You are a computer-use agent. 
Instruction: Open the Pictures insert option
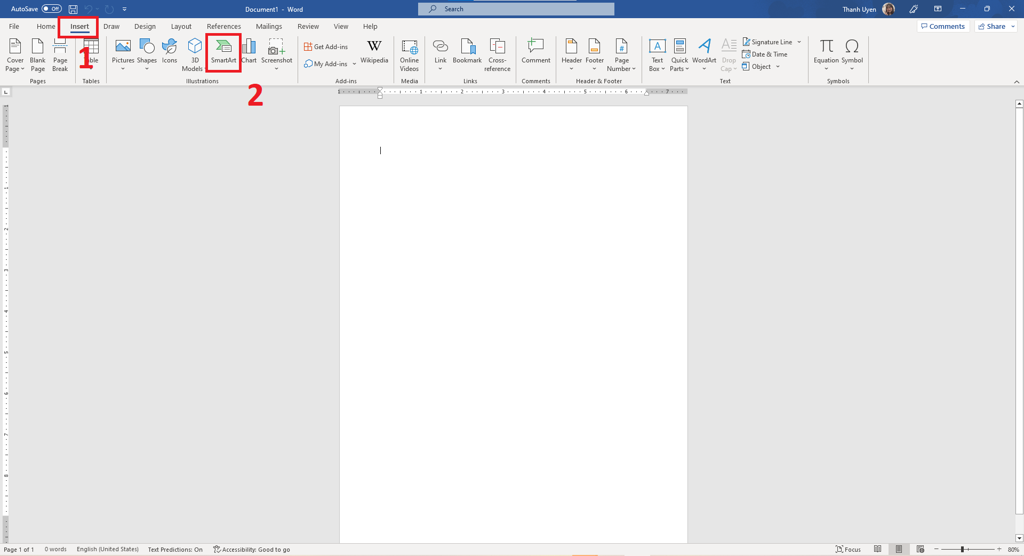click(123, 54)
